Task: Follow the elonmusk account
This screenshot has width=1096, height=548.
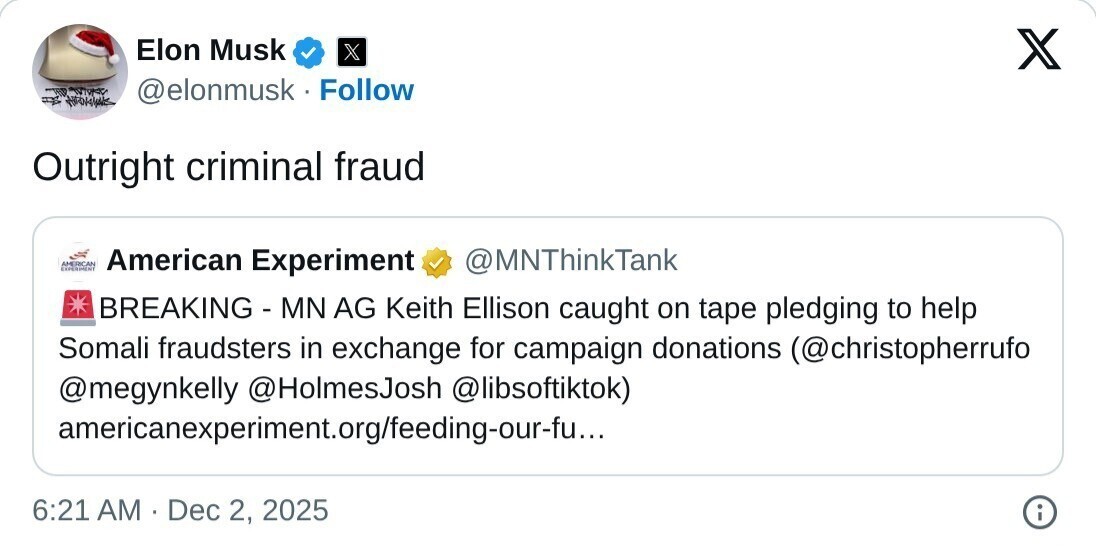Action: pyautogui.click(x=366, y=90)
